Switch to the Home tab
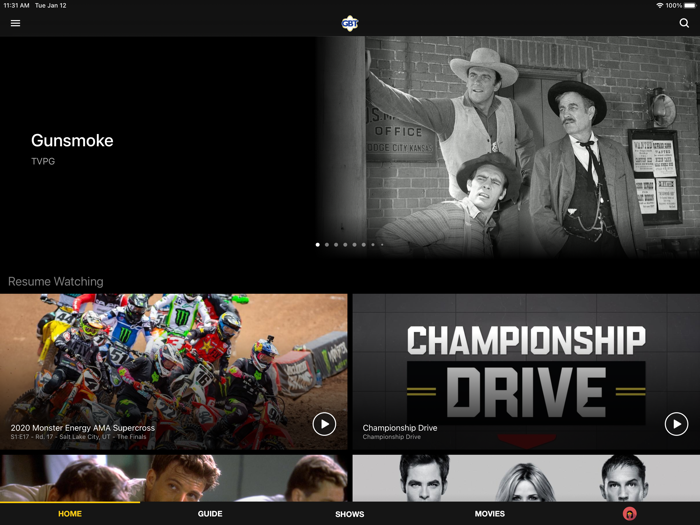 coord(70,514)
